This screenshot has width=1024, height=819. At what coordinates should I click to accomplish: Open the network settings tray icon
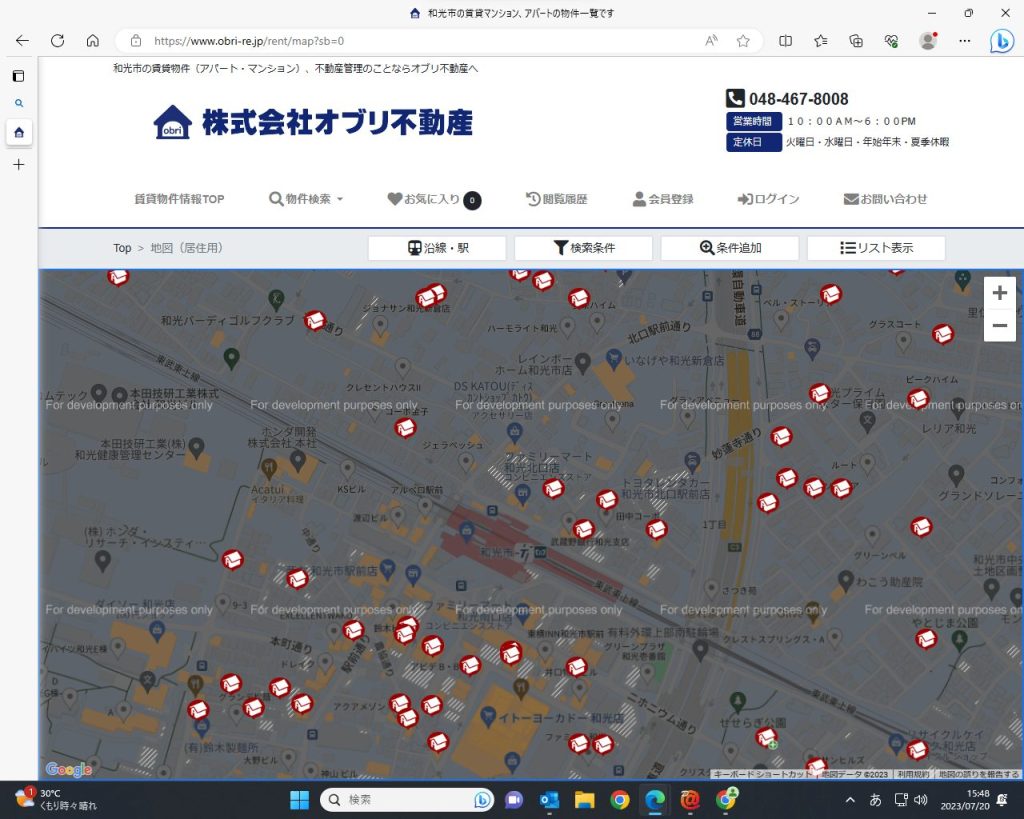[901, 799]
